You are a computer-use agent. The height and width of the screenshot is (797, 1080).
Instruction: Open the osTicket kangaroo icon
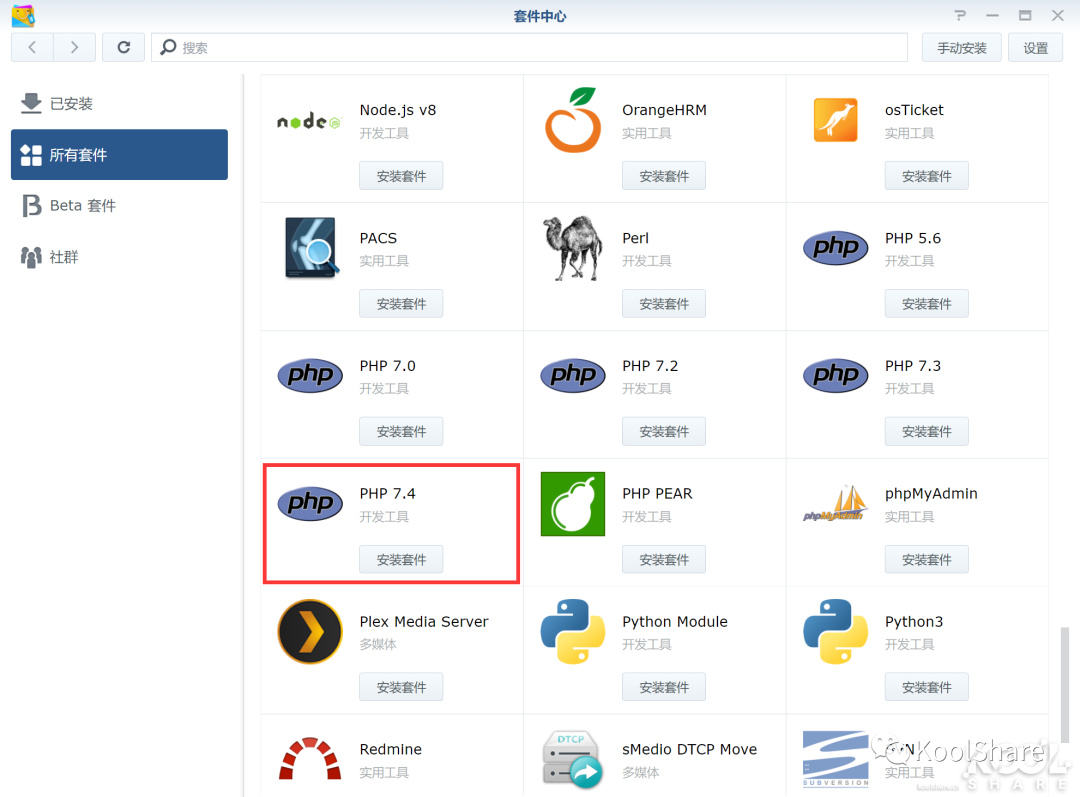[835, 120]
